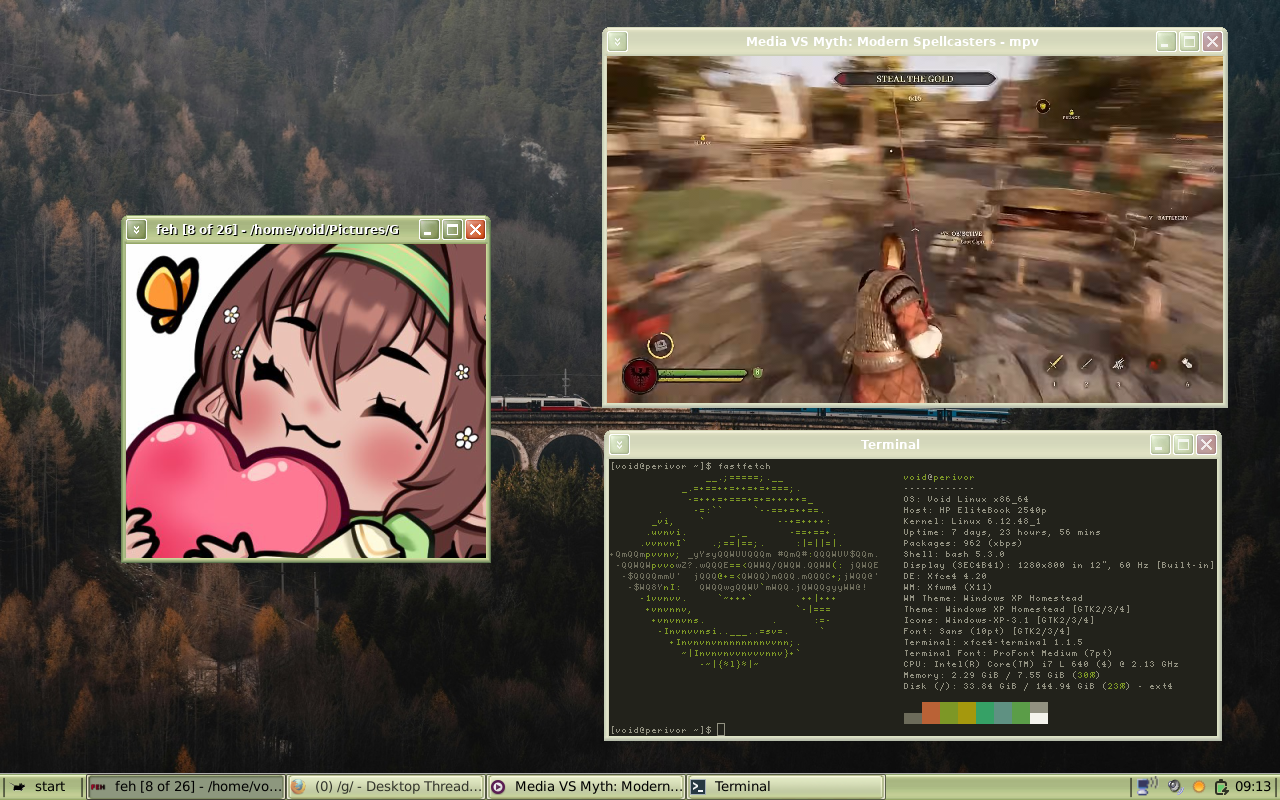Click the 'fastfetch' command in the terminal
The height and width of the screenshot is (800, 1280).
coord(744,467)
